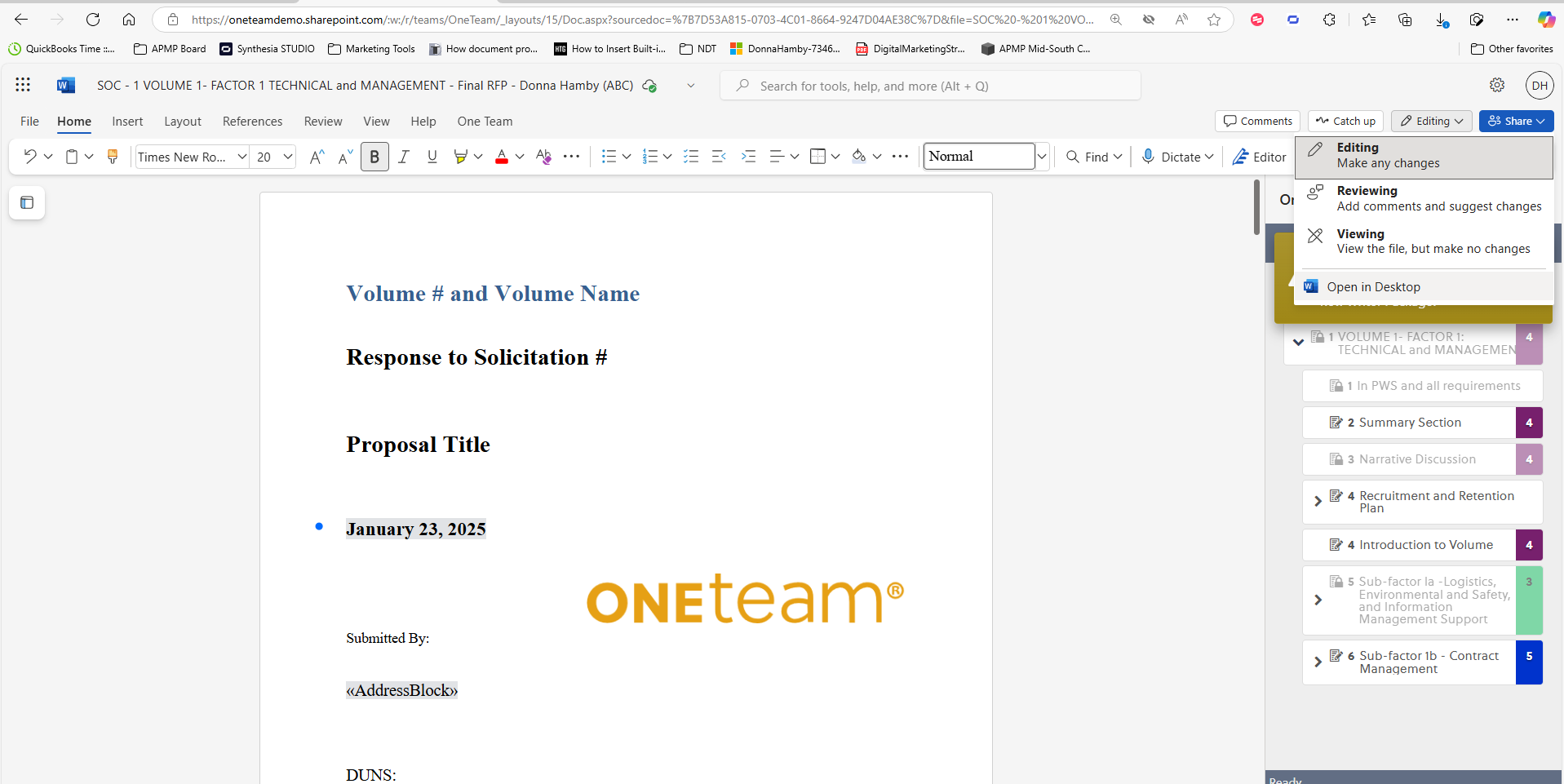Select Open in Desktop
Viewport: 1564px width, 784px height.
1424,287
